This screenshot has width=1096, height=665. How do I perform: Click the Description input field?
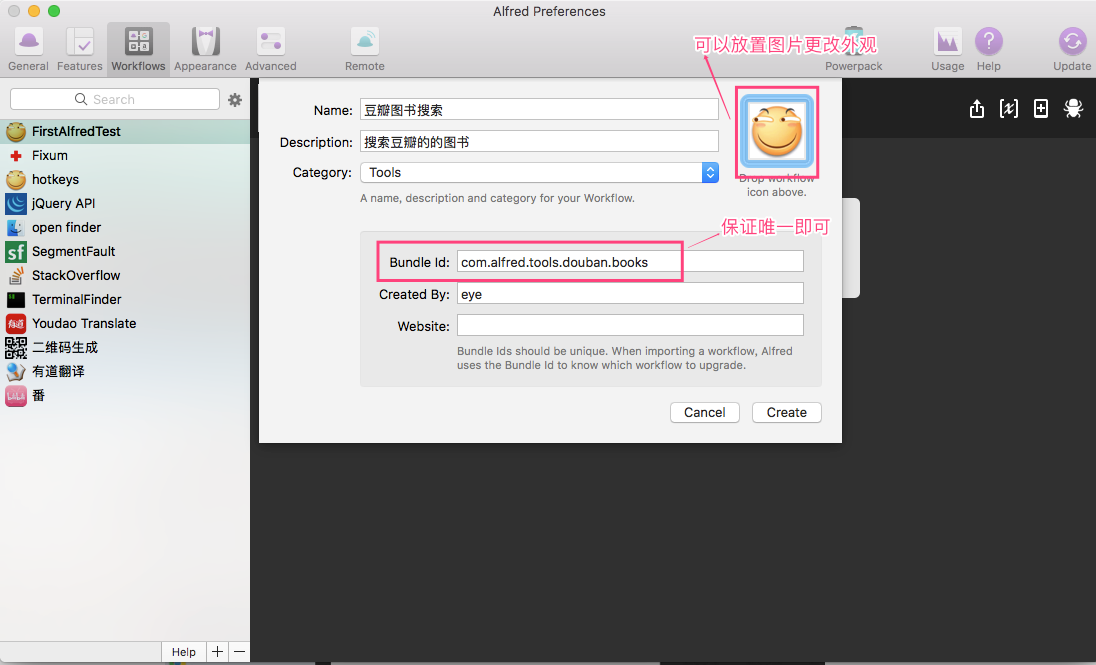pos(539,141)
